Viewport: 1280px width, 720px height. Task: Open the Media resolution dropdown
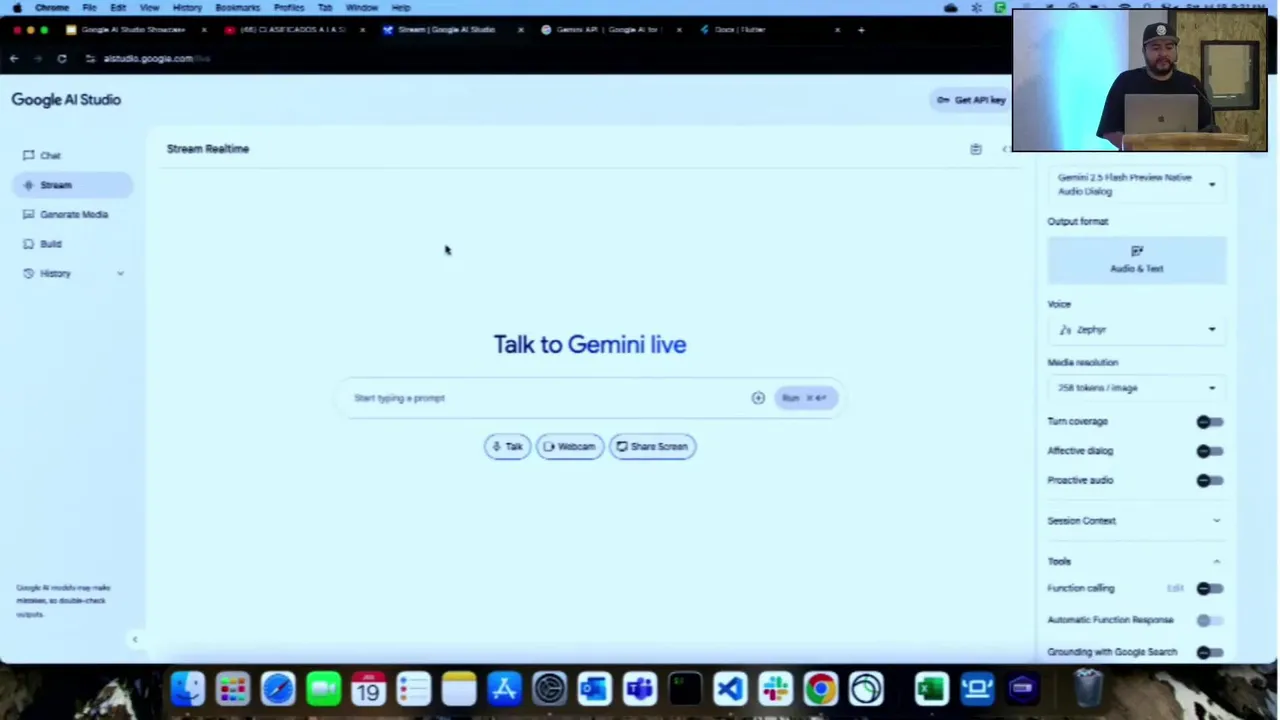[x=1137, y=388]
